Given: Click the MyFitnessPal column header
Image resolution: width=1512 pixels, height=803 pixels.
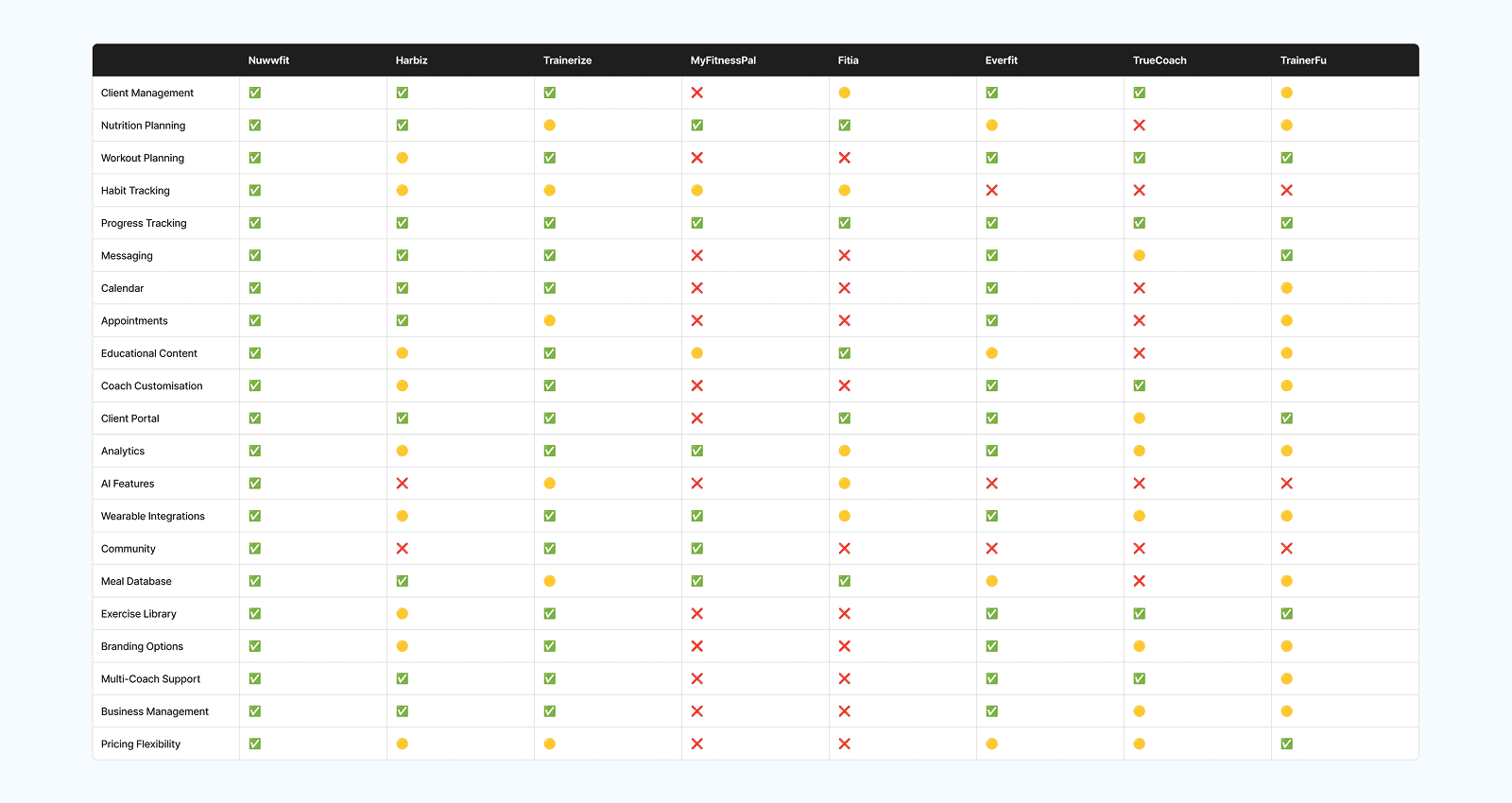Looking at the screenshot, I should (x=723, y=60).
